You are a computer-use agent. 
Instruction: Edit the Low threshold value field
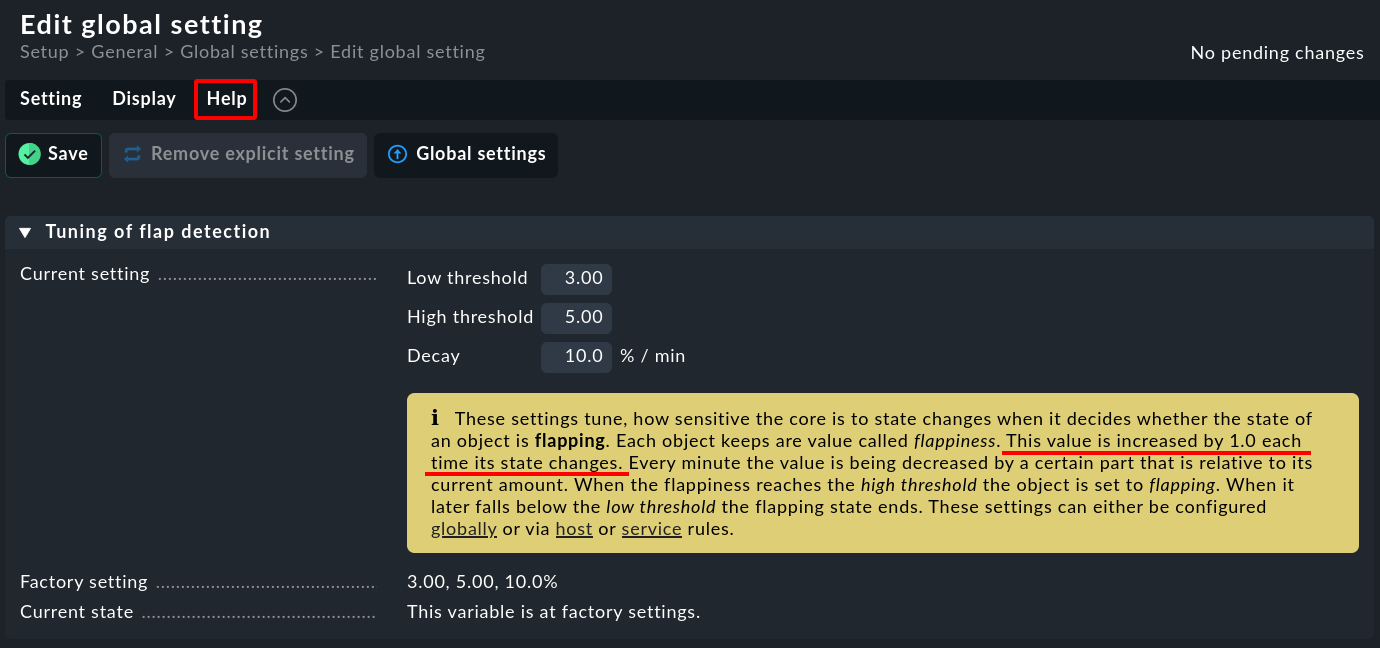pyautogui.click(x=576, y=278)
